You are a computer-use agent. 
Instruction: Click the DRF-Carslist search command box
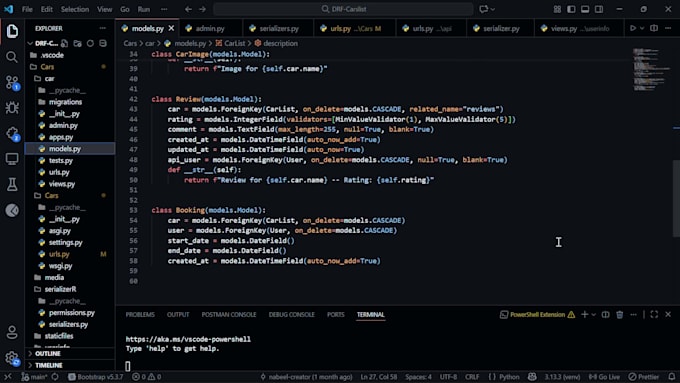pyautogui.click(x=343, y=9)
